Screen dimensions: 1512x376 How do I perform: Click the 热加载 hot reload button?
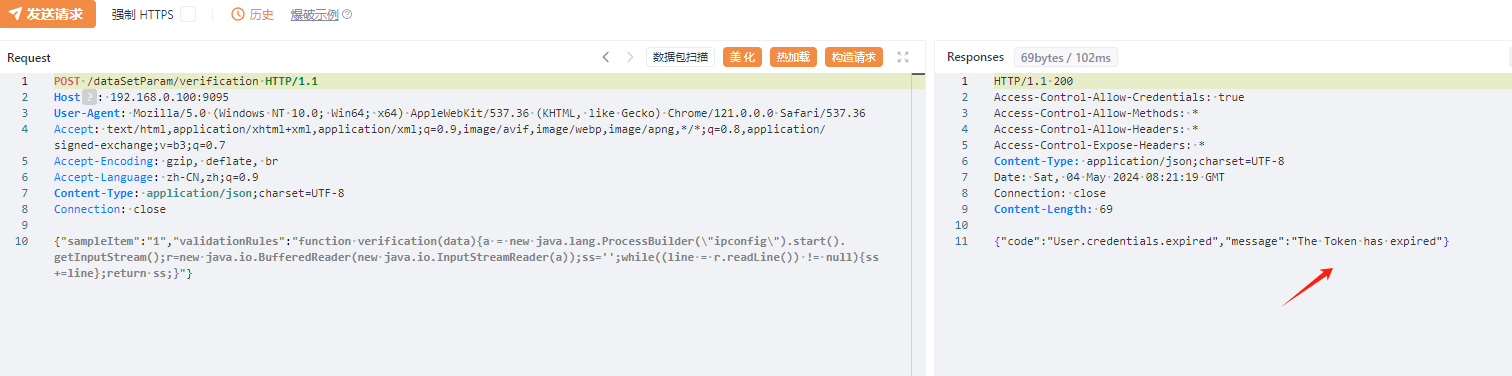point(794,57)
